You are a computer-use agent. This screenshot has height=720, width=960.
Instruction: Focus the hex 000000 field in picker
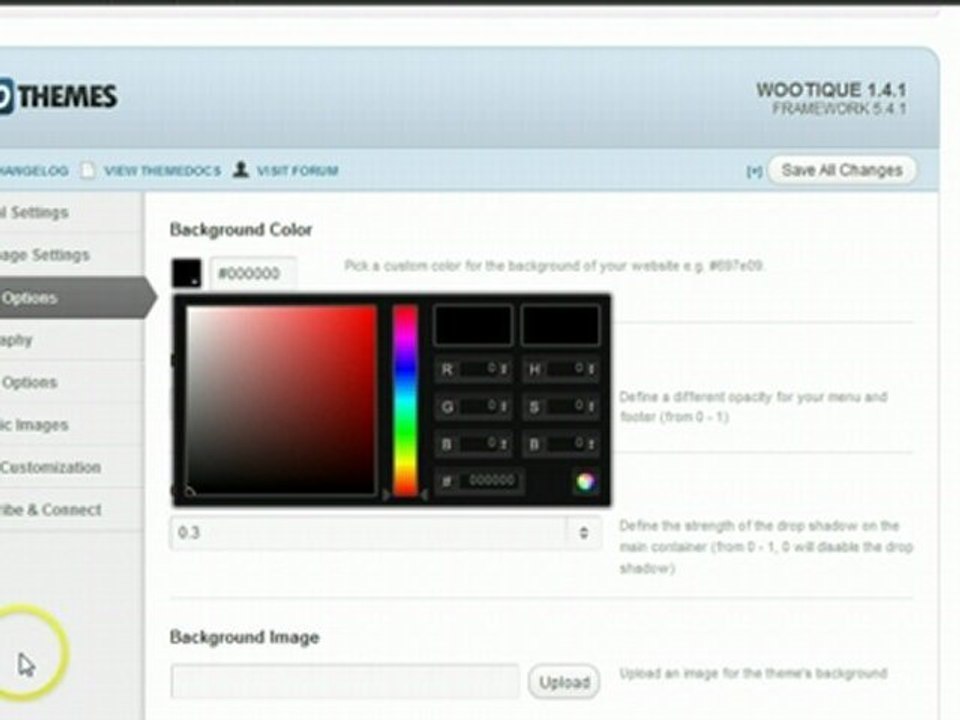480,481
